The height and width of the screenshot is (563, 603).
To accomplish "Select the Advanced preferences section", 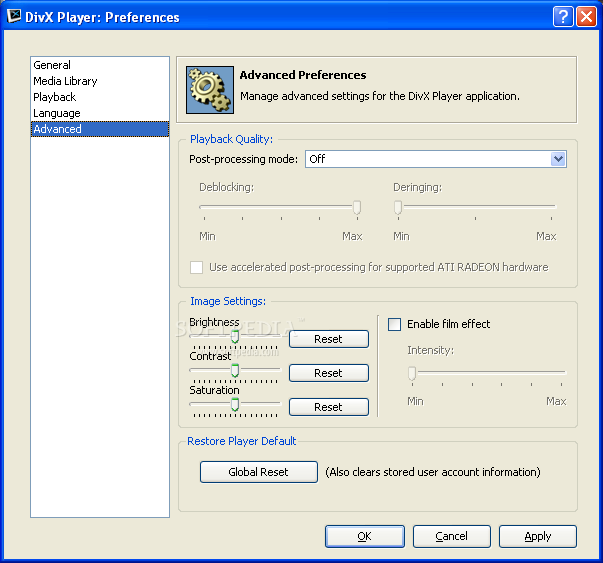I will 100,129.
